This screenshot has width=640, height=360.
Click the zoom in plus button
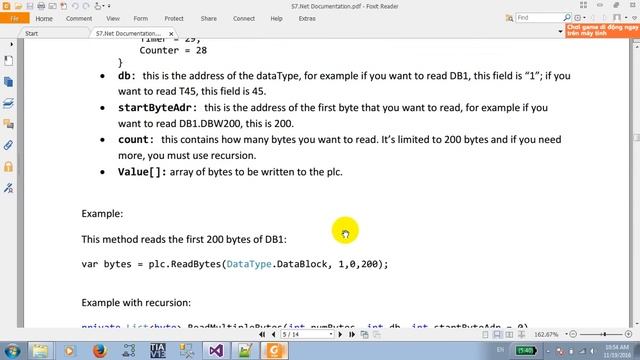(629, 334)
